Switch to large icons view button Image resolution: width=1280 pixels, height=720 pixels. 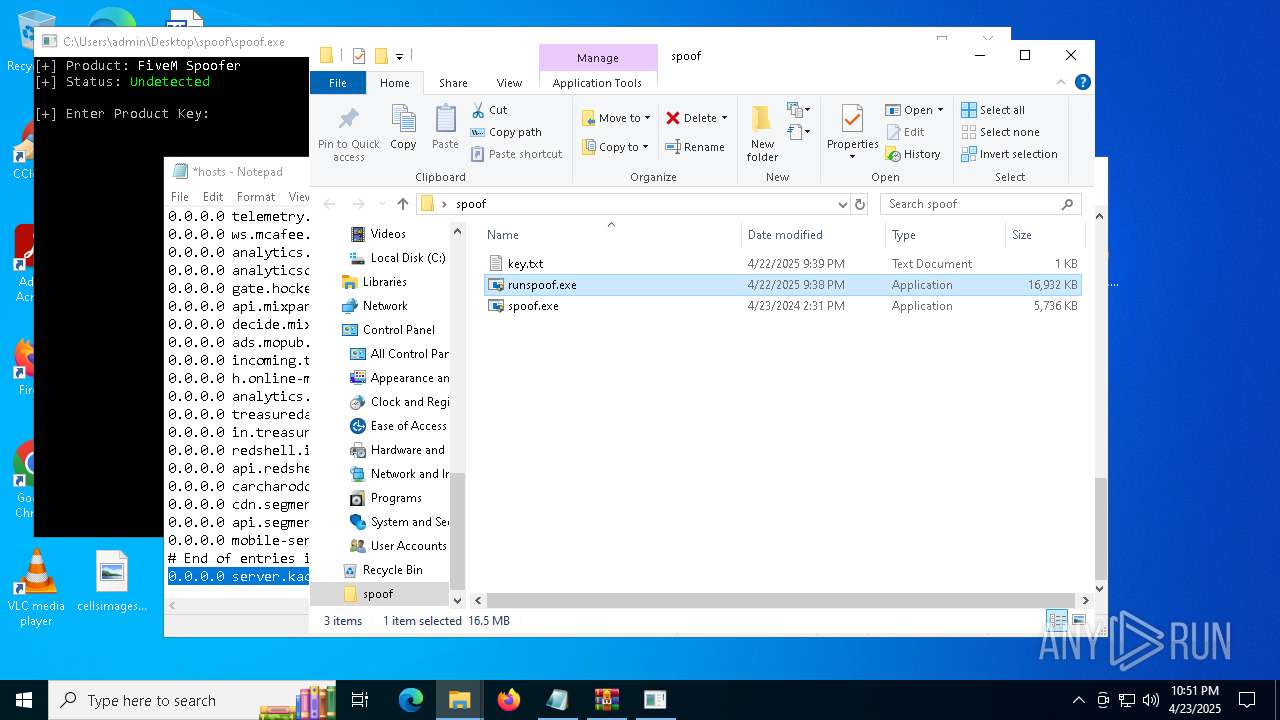point(1080,621)
